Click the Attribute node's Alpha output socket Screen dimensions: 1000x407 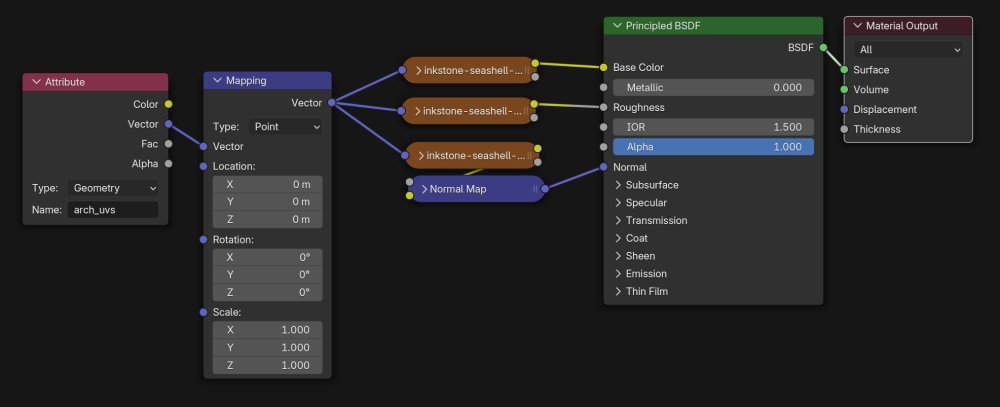click(x=168, y=163)
